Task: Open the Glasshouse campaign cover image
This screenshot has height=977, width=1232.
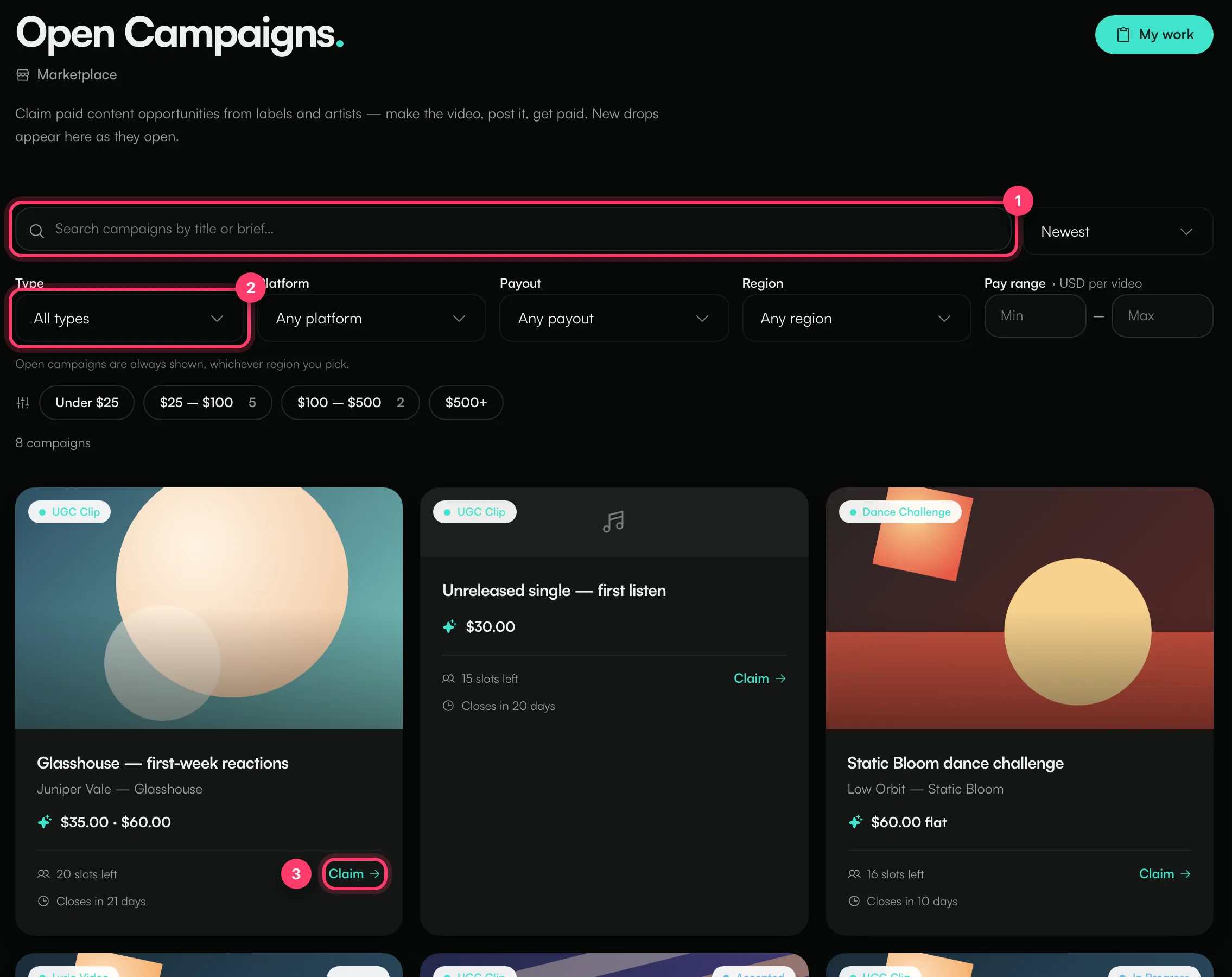Action: coord(208,608)
